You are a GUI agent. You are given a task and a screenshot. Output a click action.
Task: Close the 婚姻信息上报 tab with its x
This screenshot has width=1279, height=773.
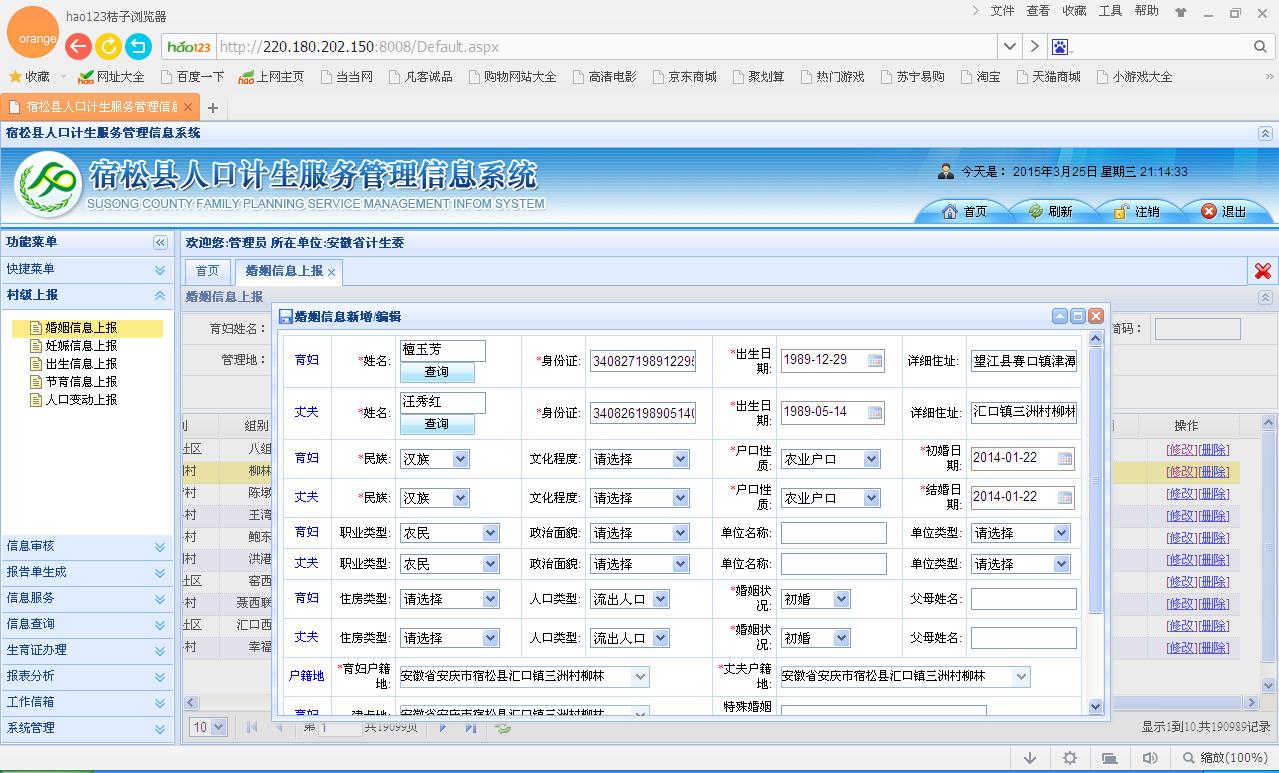click(332, 272)
